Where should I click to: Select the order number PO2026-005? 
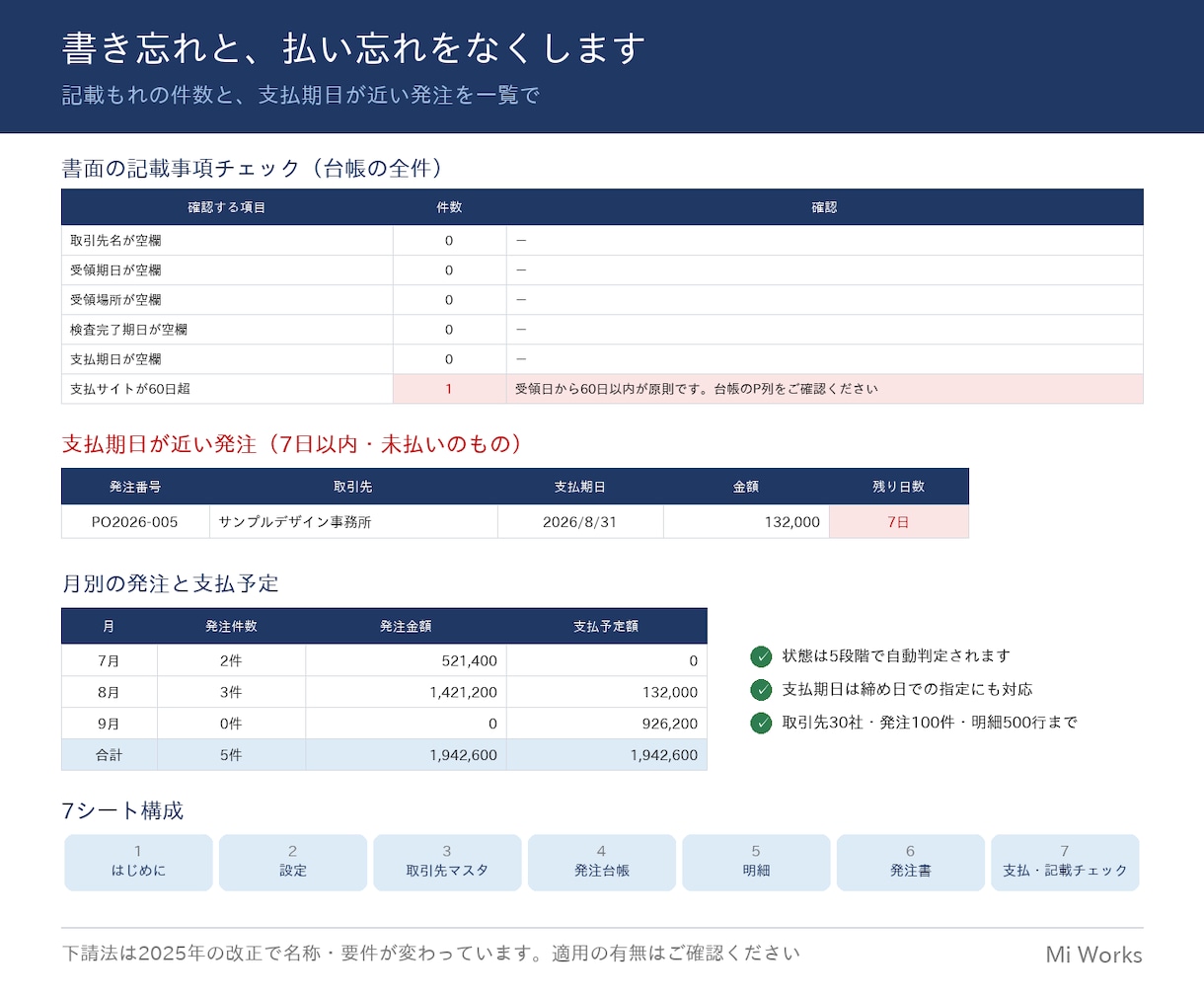(135, 522)
